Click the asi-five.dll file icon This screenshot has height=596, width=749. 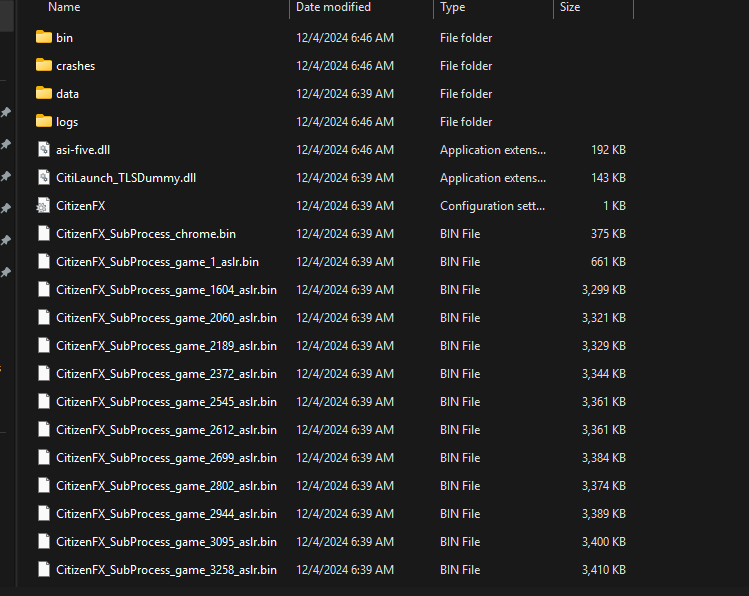pos(44,149)
